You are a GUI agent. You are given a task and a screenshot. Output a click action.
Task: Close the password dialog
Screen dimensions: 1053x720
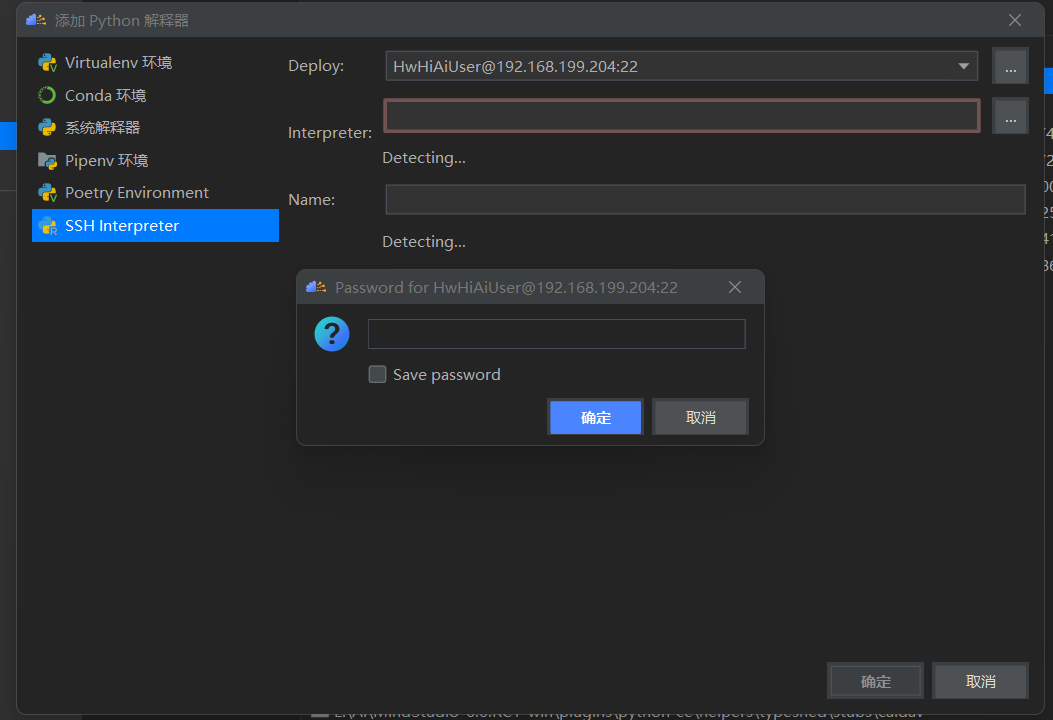tap(735, 288)
